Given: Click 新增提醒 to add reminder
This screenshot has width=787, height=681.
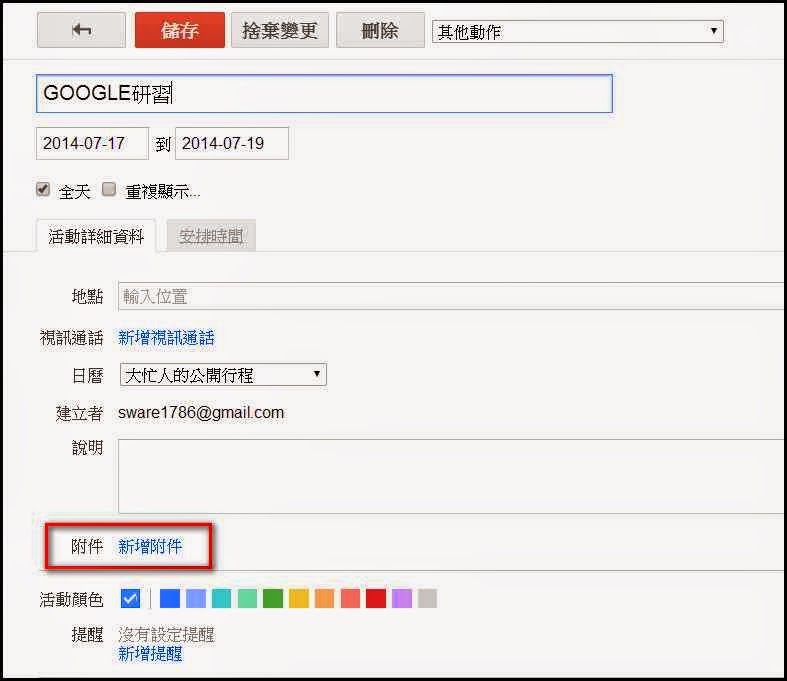Looking at the screenshot, I should tap(150, 654).
